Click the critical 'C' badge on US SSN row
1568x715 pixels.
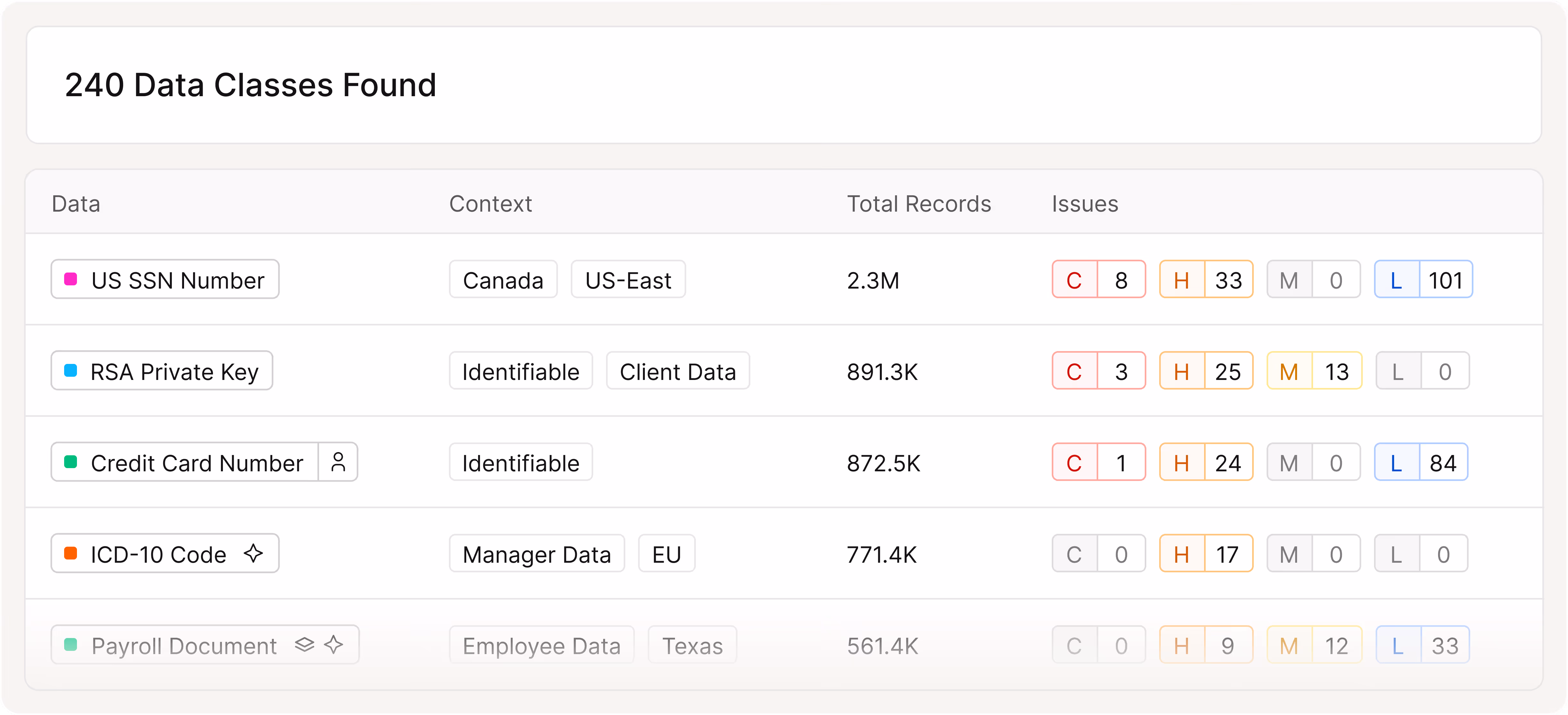(x=1099, y=279)
